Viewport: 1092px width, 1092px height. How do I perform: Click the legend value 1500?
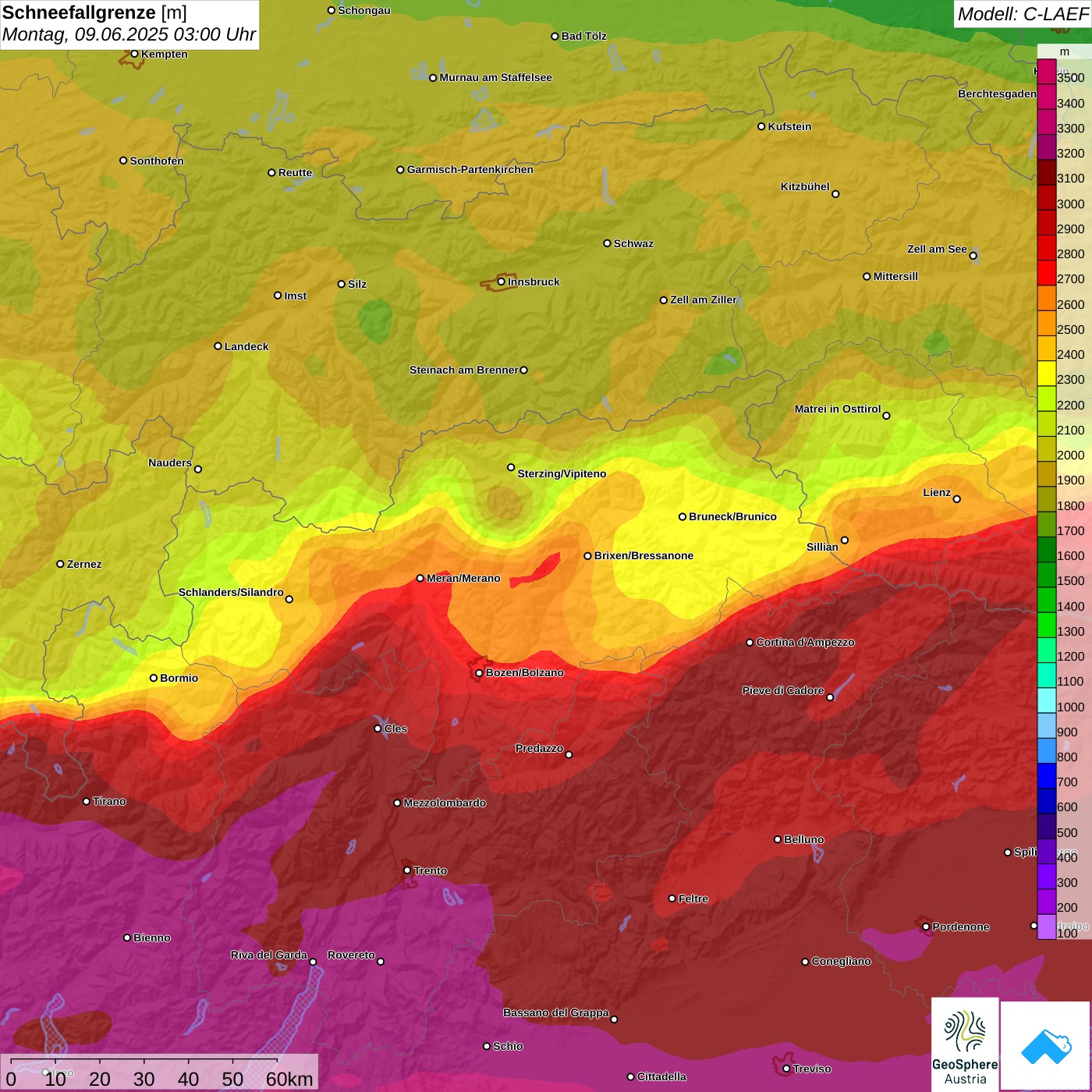click(1070, 580)
